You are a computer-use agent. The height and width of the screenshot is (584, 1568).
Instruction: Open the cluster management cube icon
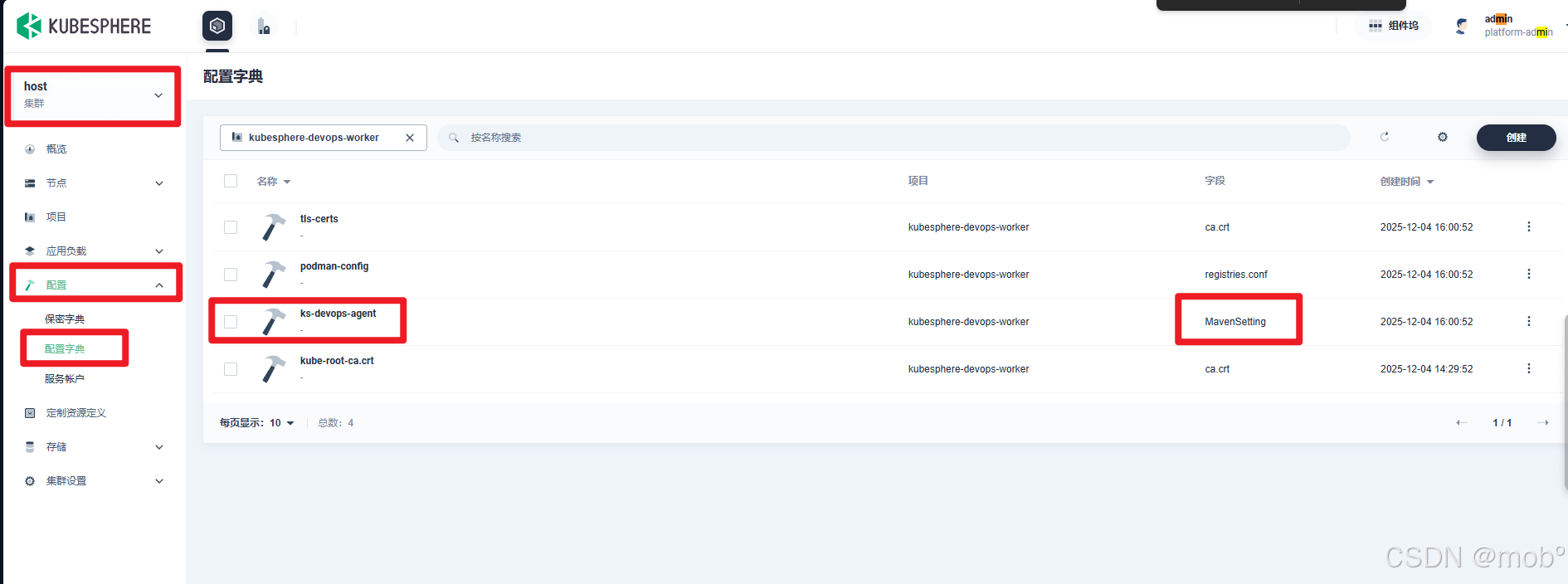coord(217,26)
